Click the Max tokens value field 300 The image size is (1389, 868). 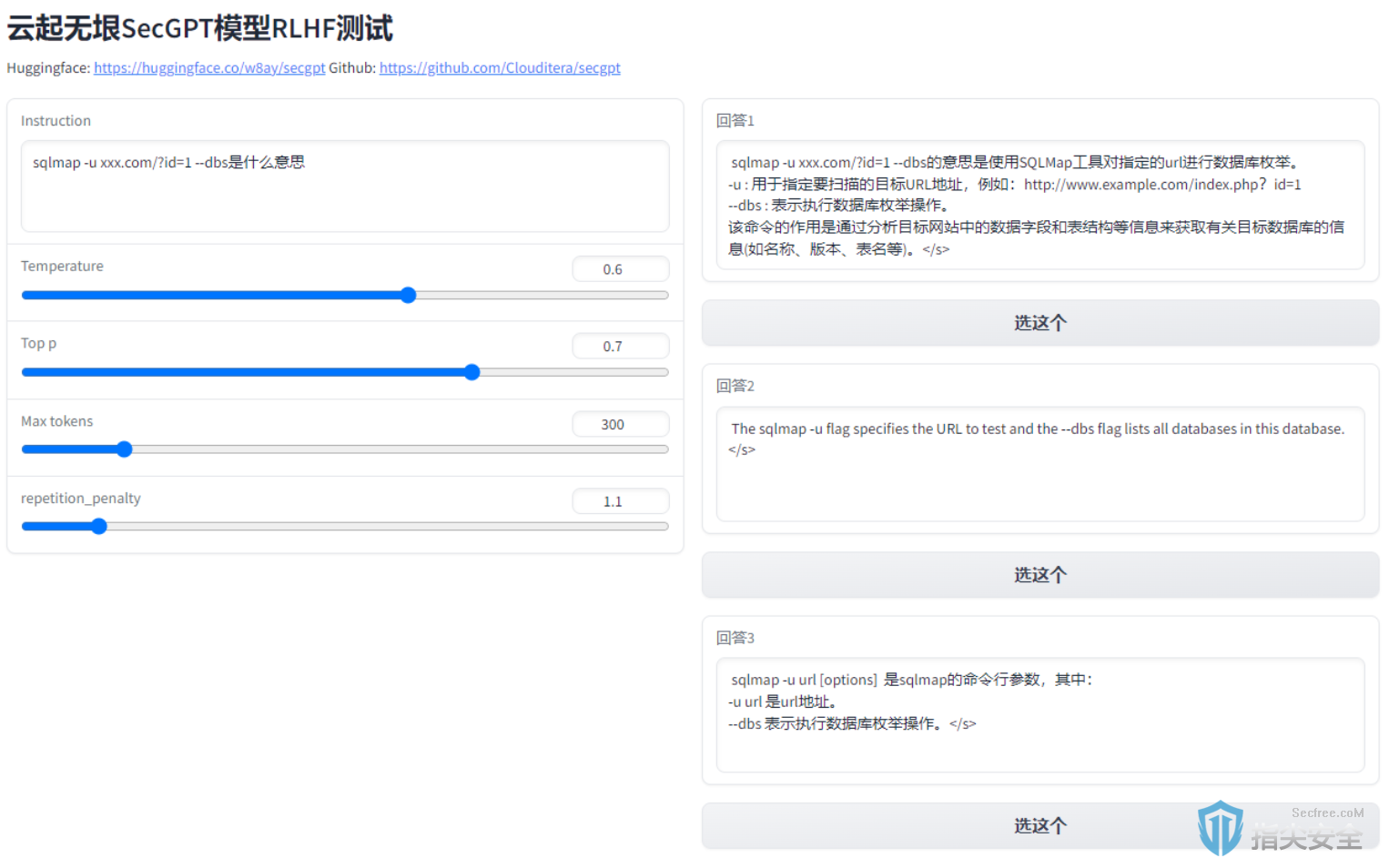(621, 424)
